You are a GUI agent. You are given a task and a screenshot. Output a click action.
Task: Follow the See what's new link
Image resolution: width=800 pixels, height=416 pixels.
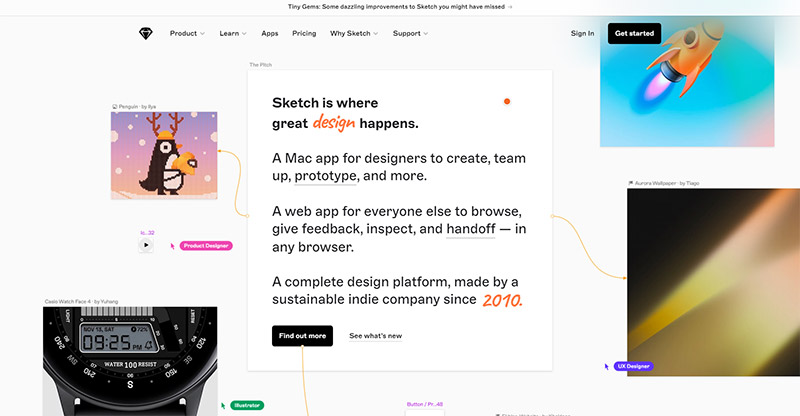pyautogui.click(x=376, y=336)
